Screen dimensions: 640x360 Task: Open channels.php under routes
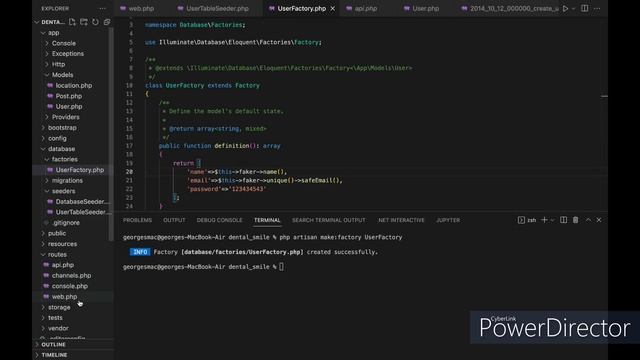(x=72, y=276)
